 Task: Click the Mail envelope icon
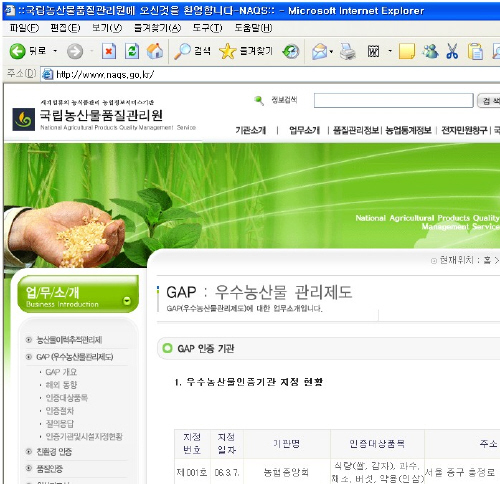click(319, 52)
